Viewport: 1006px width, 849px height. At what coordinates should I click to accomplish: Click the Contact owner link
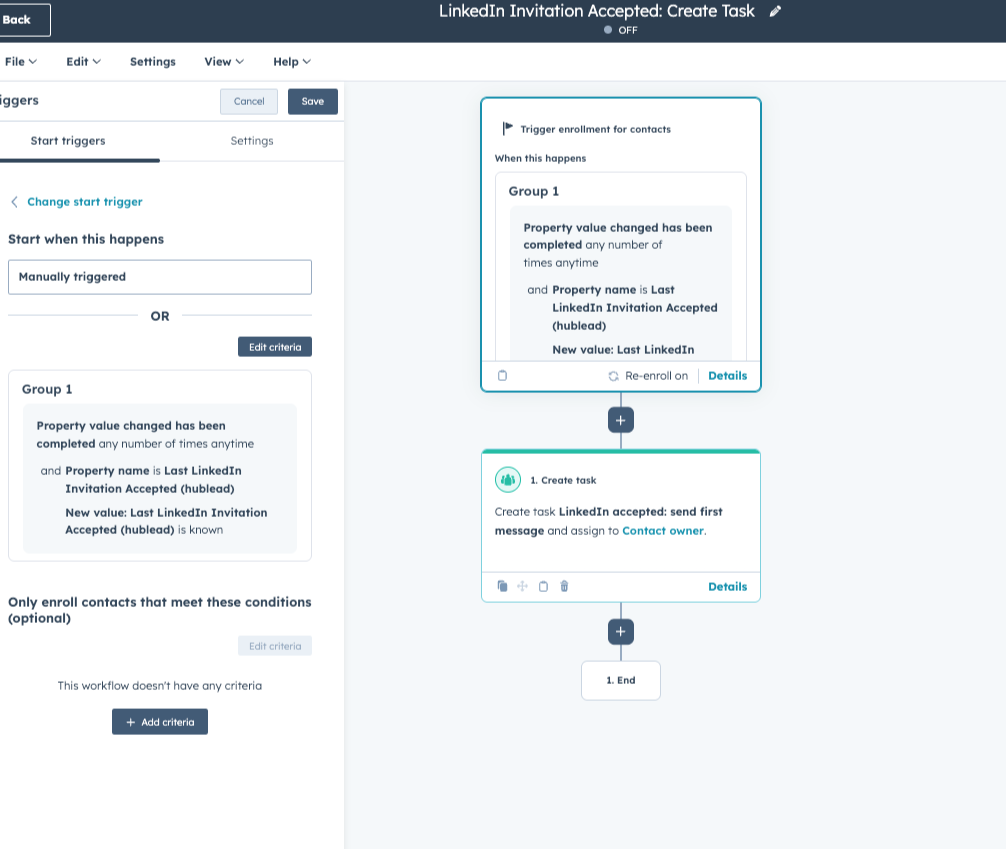(x=663, y=531)
